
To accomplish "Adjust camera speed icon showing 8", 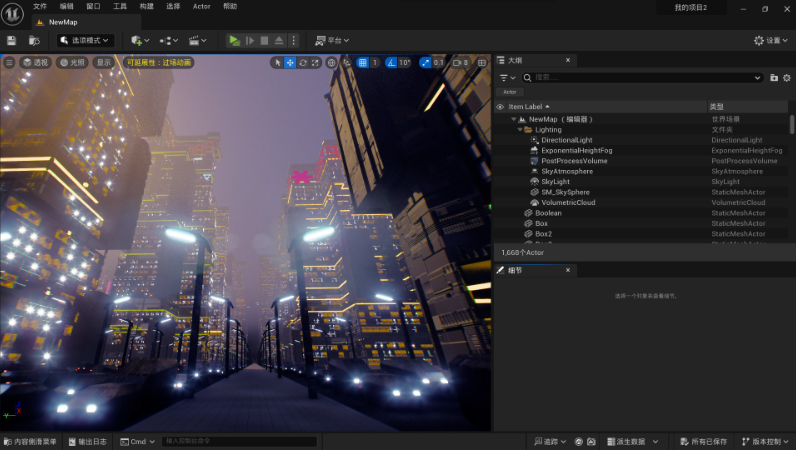I will click(460, 62).
